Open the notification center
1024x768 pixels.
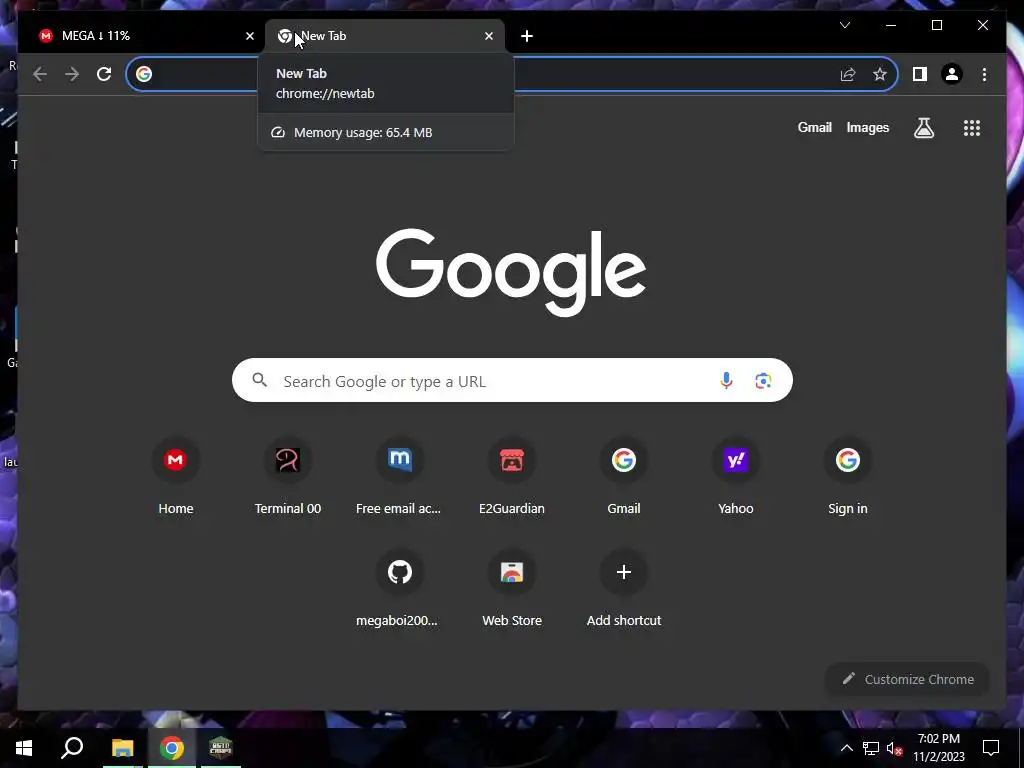pyautogui.click(x=991, y=748)
